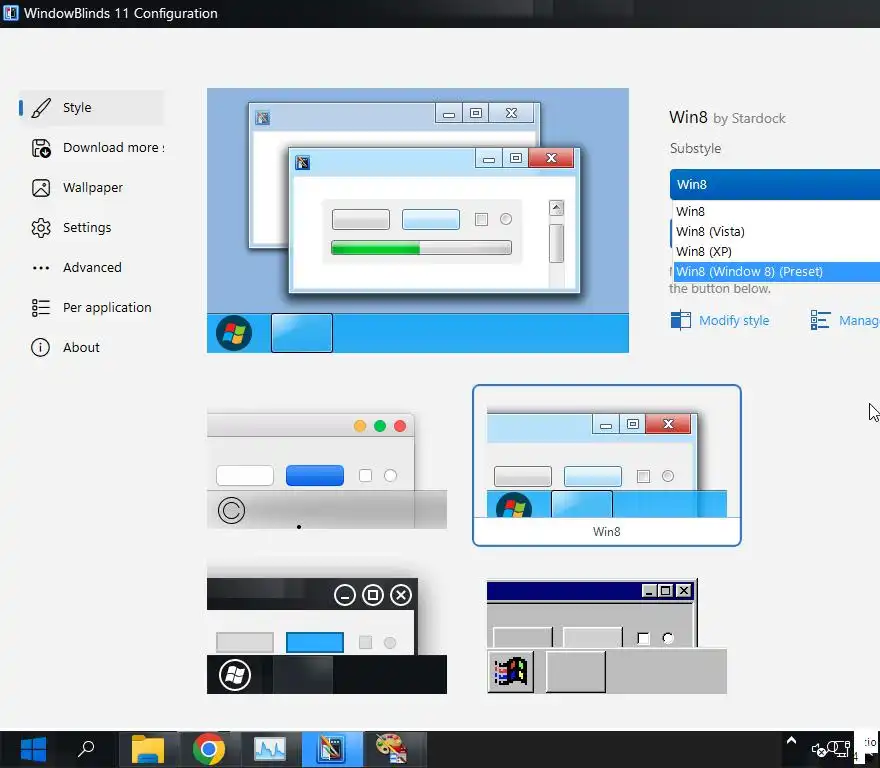Collapse the Substyle Win8 dropdown
The image size is (880, 768).
774,184
